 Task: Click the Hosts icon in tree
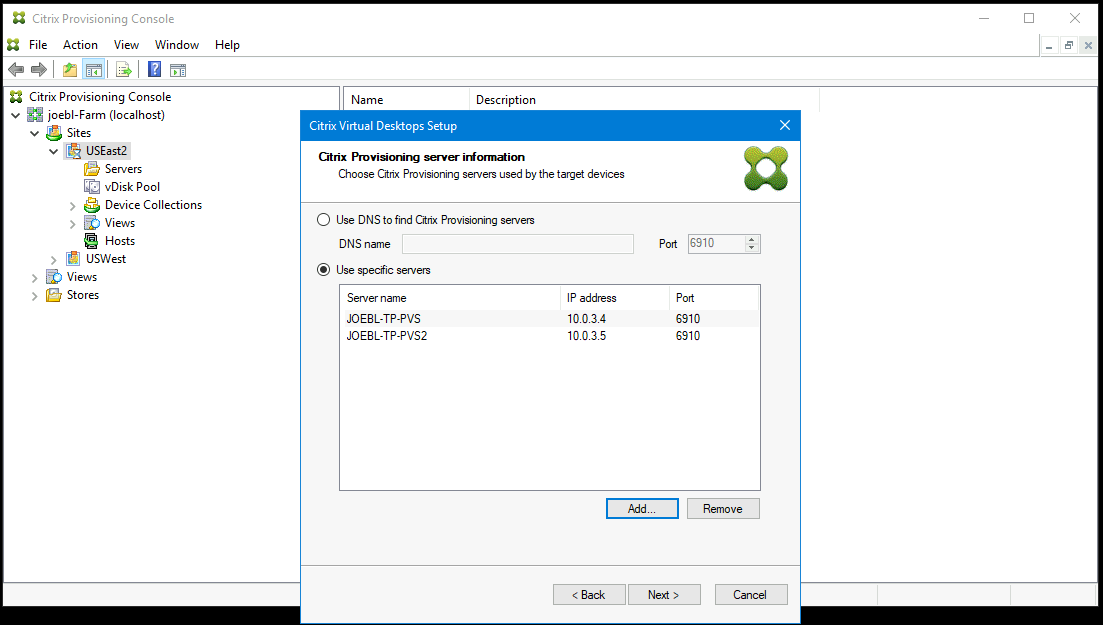pos(92,241)
